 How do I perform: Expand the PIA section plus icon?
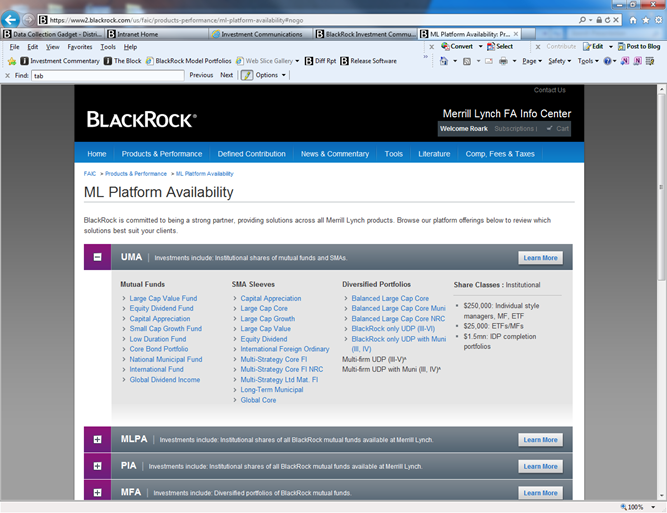point(97,466)
